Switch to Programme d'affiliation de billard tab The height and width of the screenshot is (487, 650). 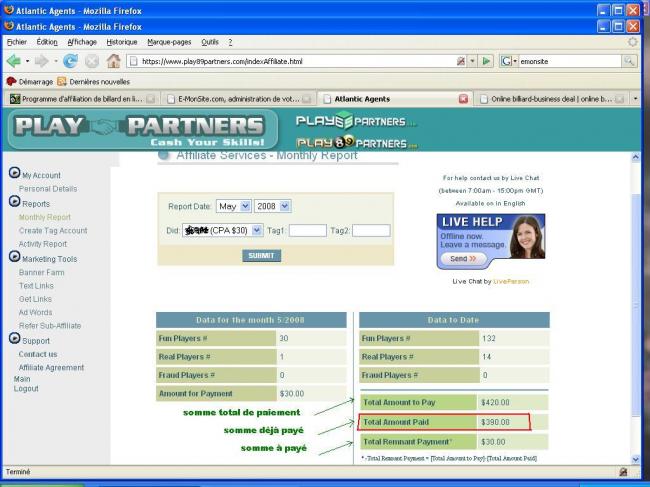tap(82, 99)
